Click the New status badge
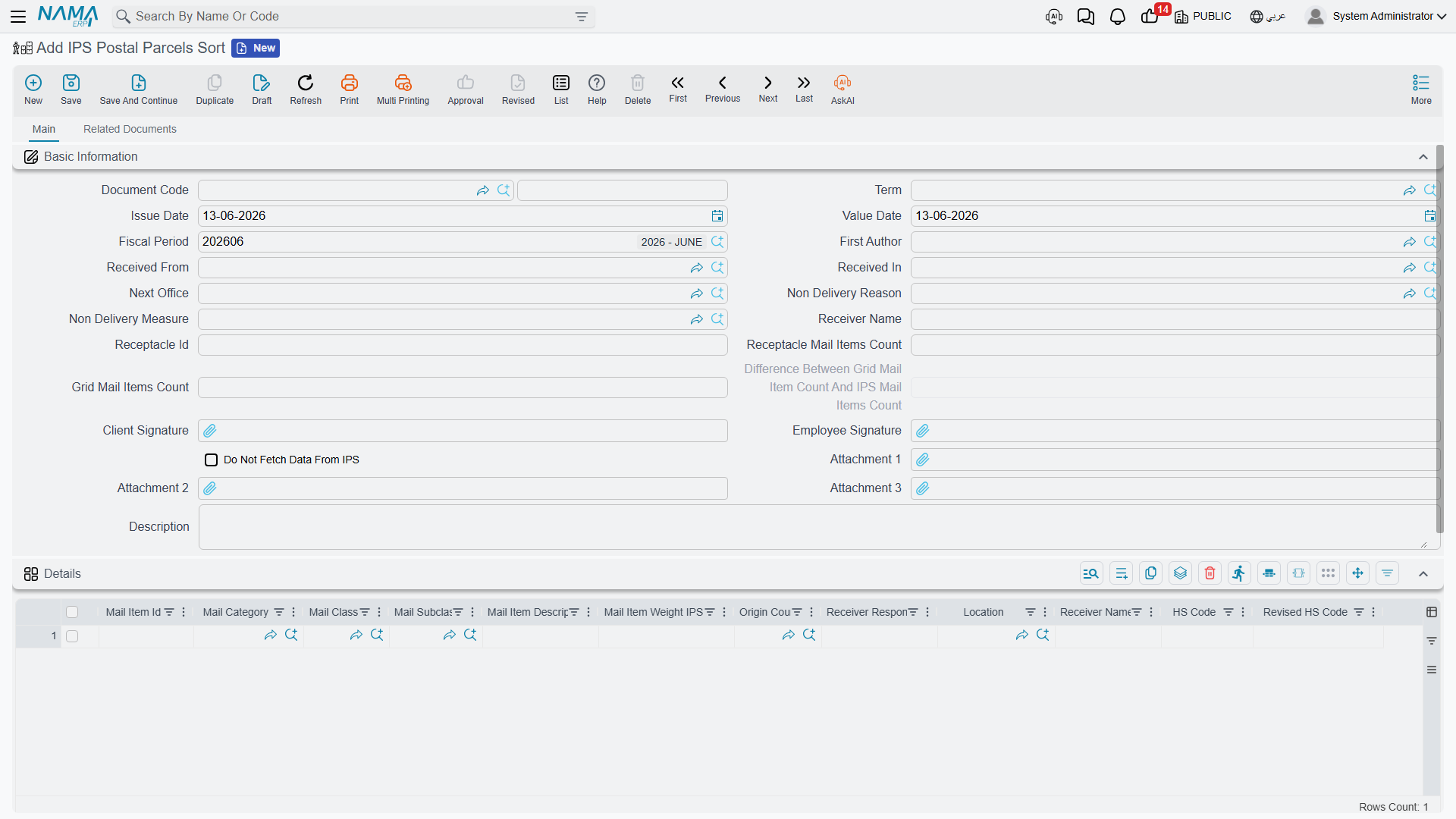1456x819 pixels. coord(256,49)
